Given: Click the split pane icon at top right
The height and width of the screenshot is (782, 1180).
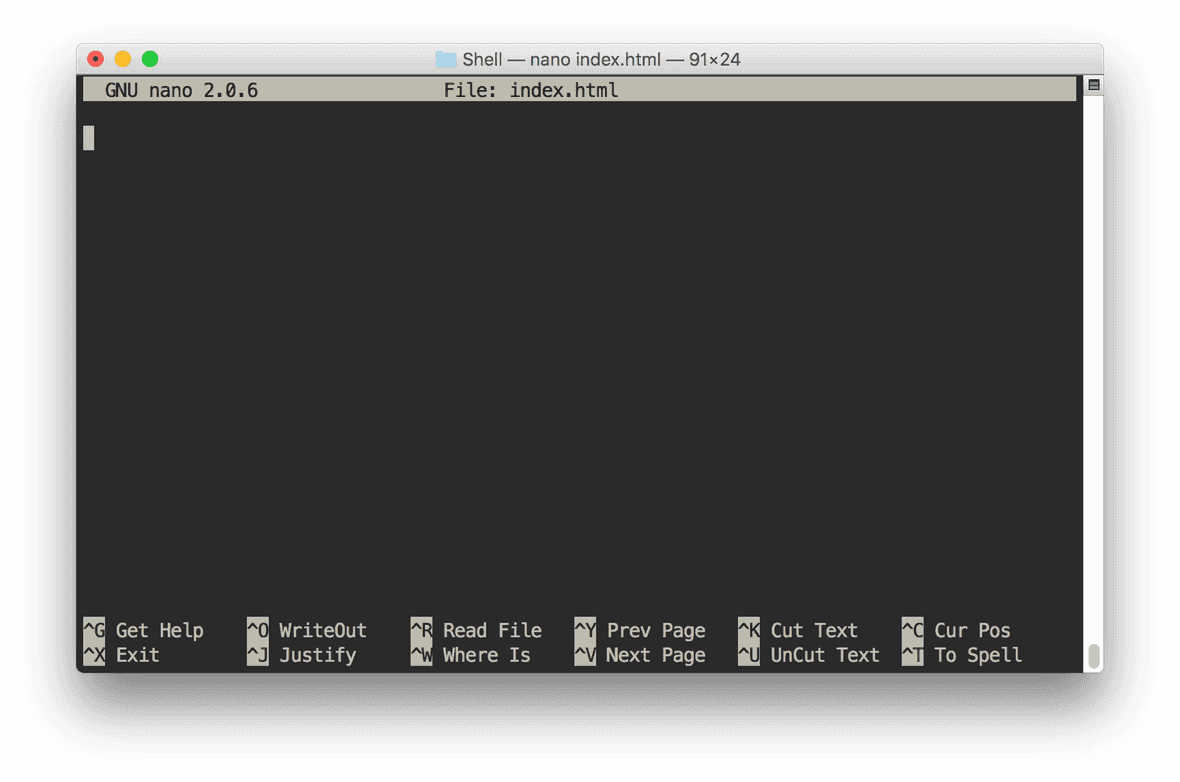Looking at the screenshot, I should [1093, 86].
